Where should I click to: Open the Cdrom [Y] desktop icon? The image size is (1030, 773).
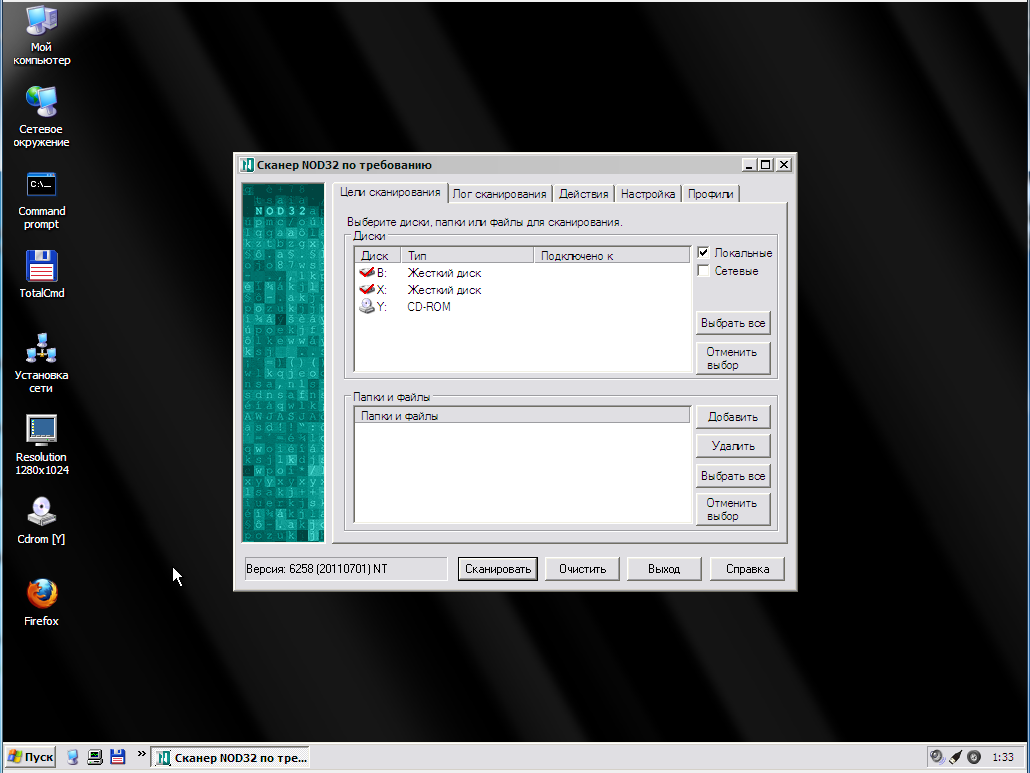point(41,512)
